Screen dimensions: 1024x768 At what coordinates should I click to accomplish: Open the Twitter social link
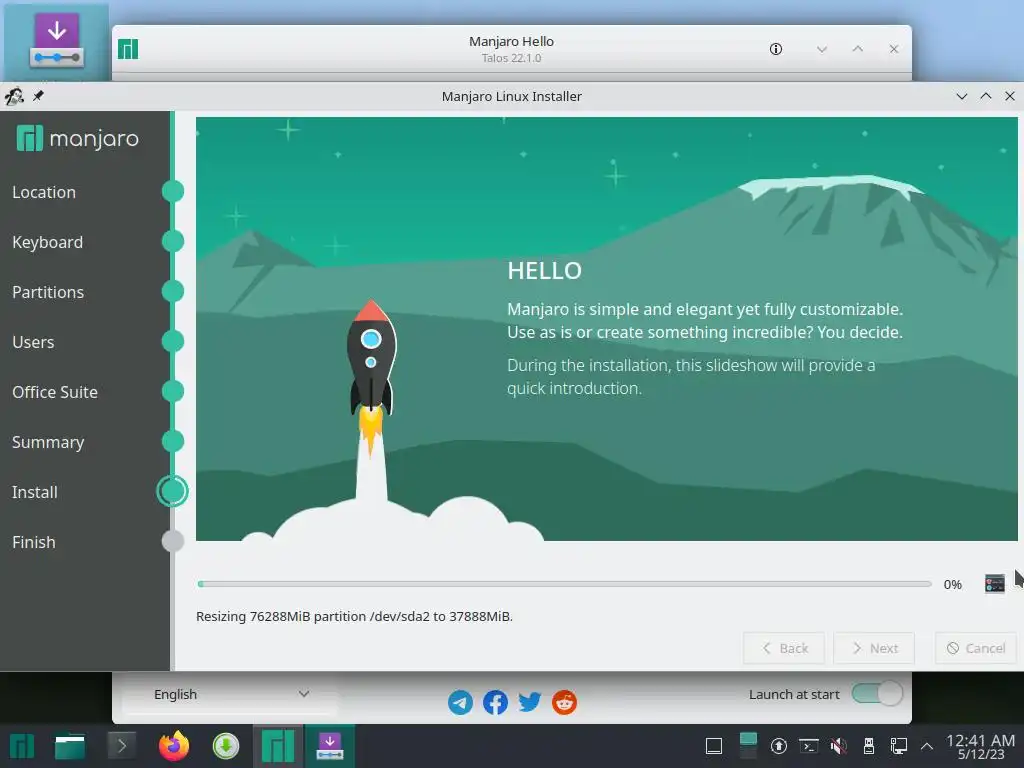pyautogui.click(x=530, y=702)
